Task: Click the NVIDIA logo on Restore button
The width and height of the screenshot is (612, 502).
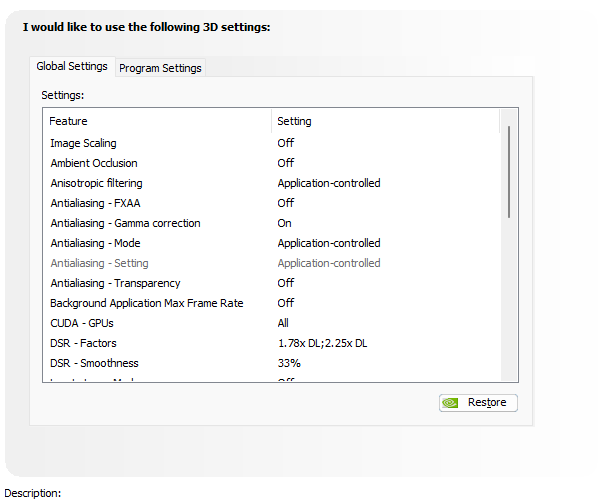Action: pyautogui.click(x=452, y=402)
